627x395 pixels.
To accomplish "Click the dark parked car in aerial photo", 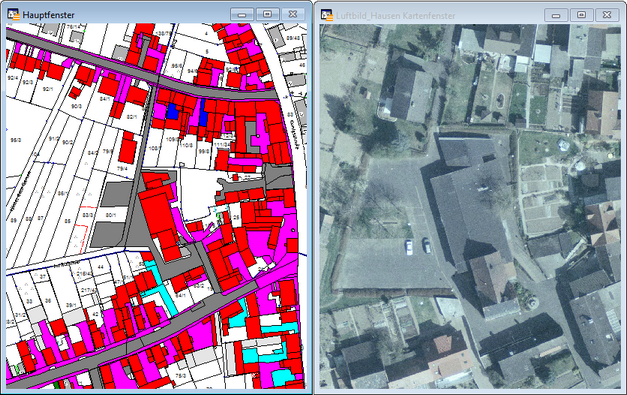I will coord(427,245).
